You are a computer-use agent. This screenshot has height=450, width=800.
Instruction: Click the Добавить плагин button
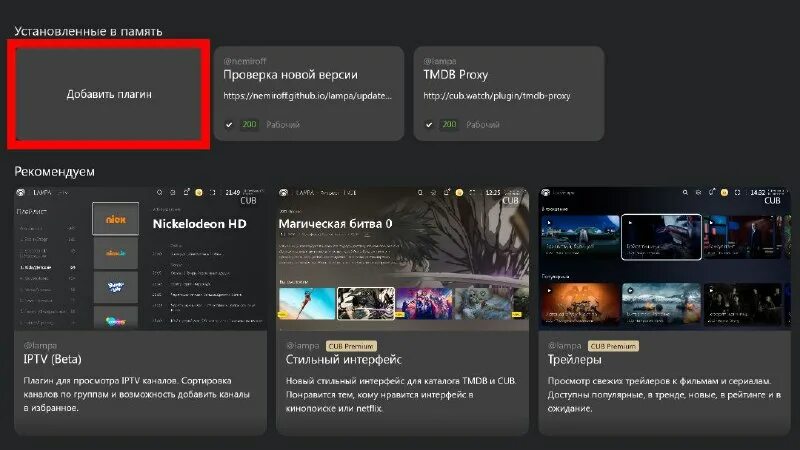(x=109, y=94)
